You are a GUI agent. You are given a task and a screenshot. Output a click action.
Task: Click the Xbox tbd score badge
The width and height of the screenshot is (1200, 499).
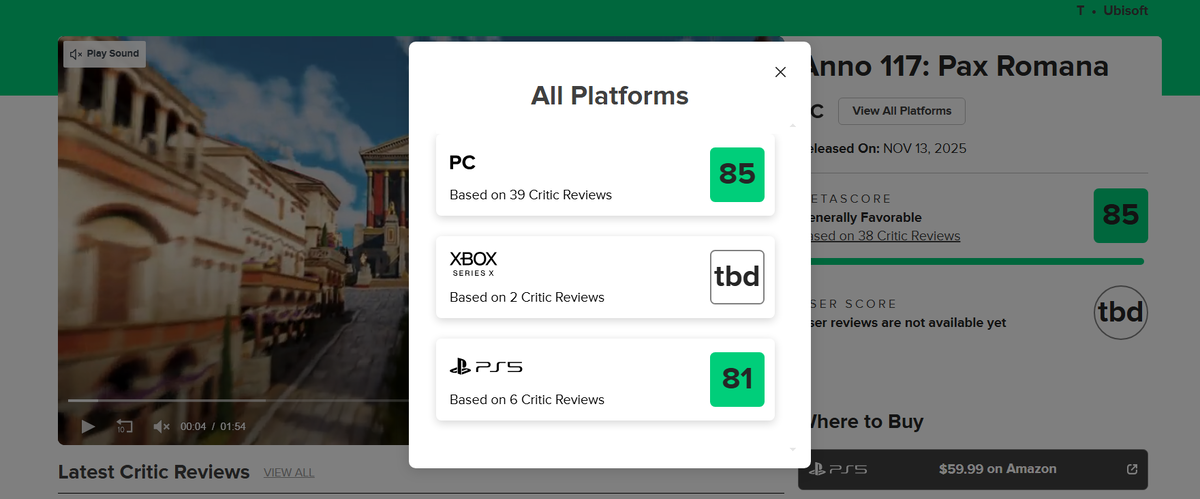(737, 277)
